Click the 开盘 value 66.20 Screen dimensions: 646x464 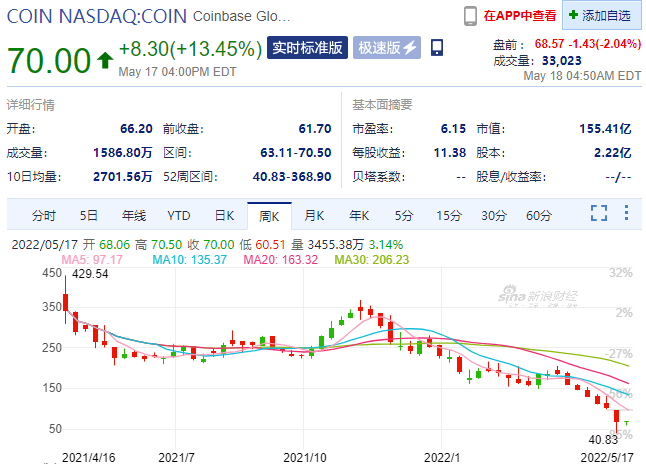[136, 129]
